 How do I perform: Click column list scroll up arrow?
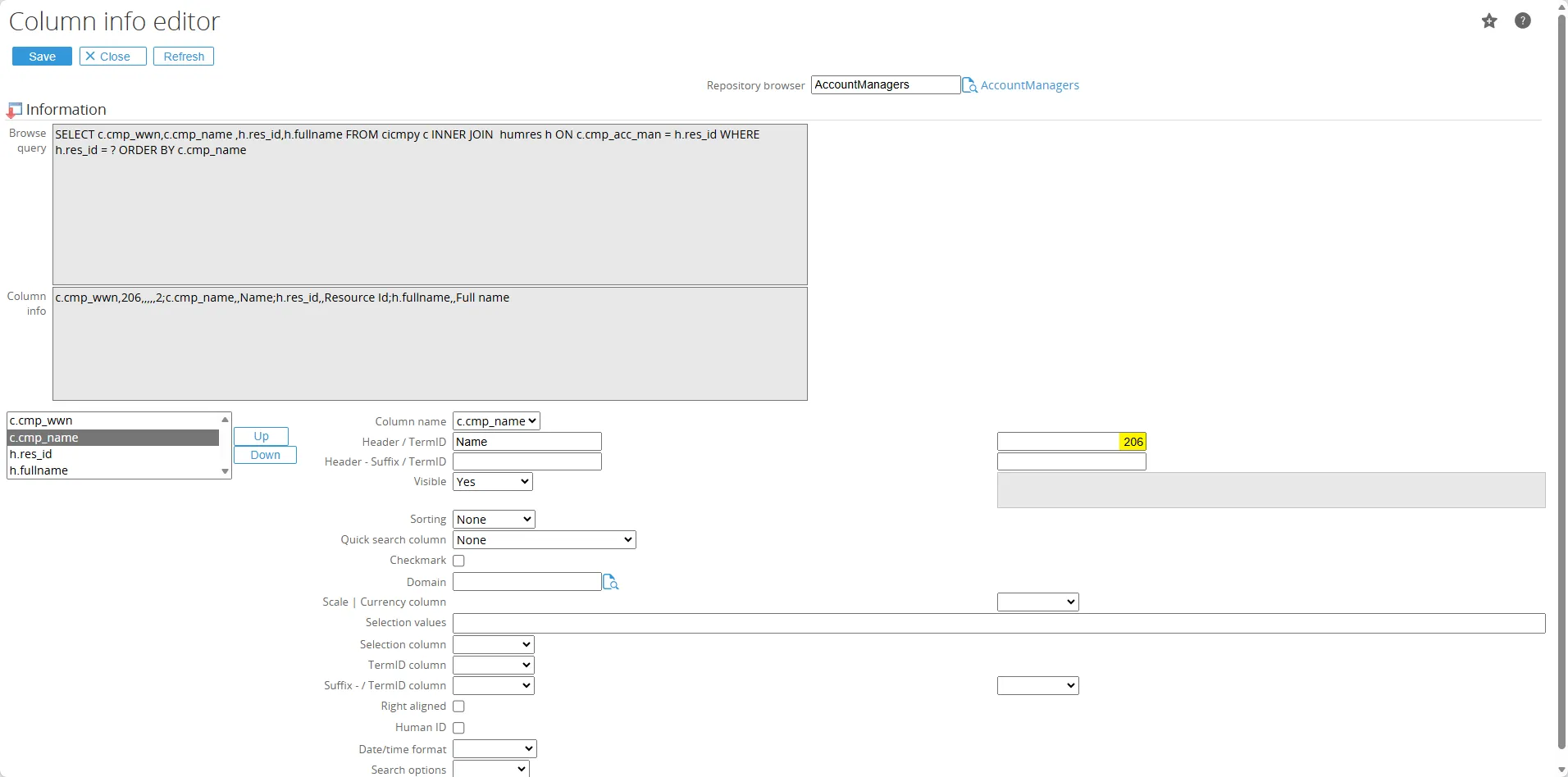pos(226,420)
